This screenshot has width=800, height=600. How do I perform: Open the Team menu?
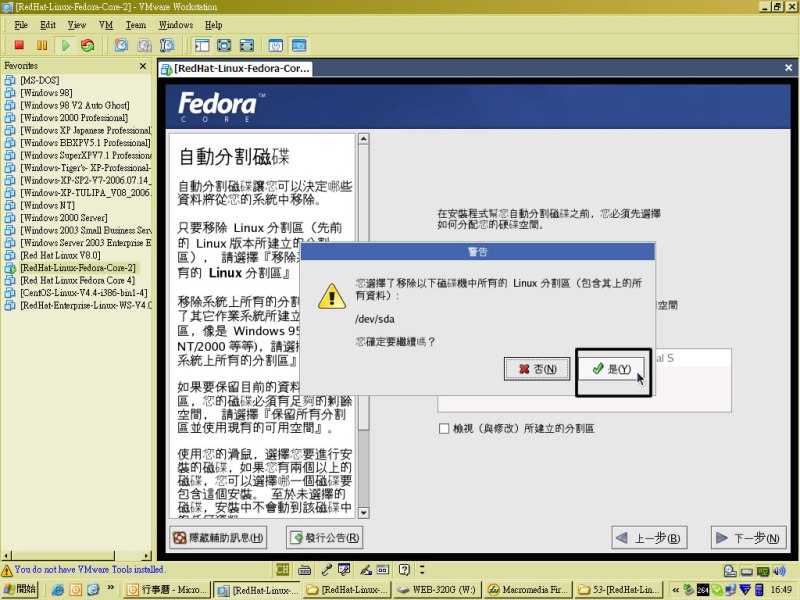pos(136,24)
